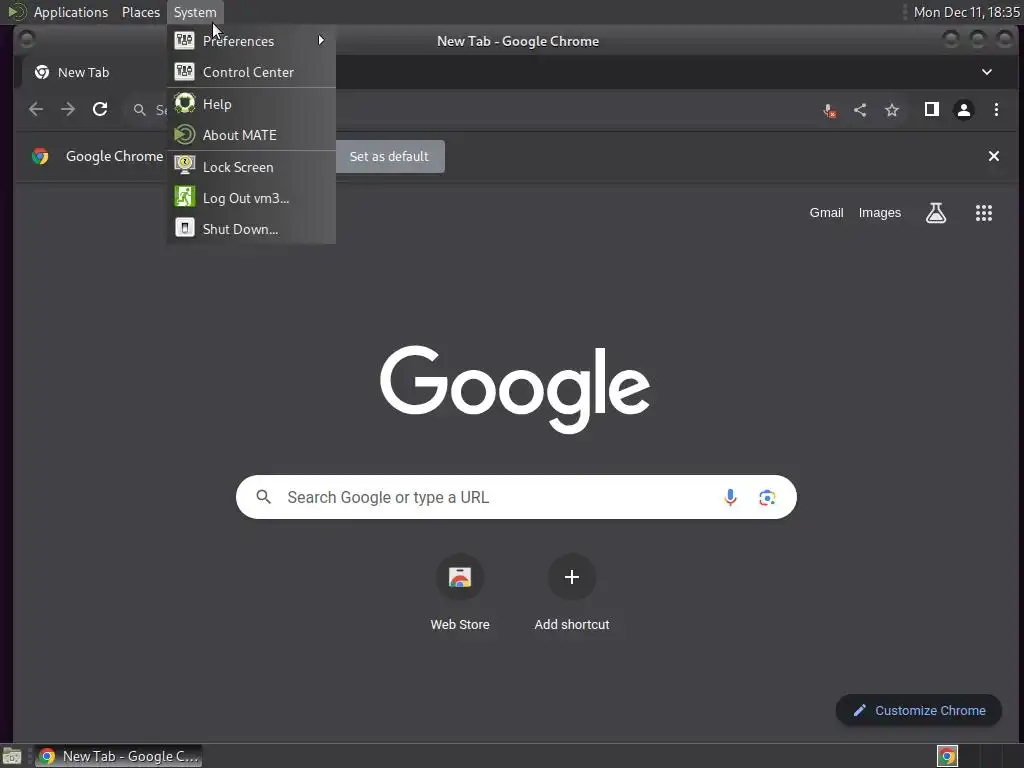Click the clock showing Mon Dec 11

click(966, 12)
